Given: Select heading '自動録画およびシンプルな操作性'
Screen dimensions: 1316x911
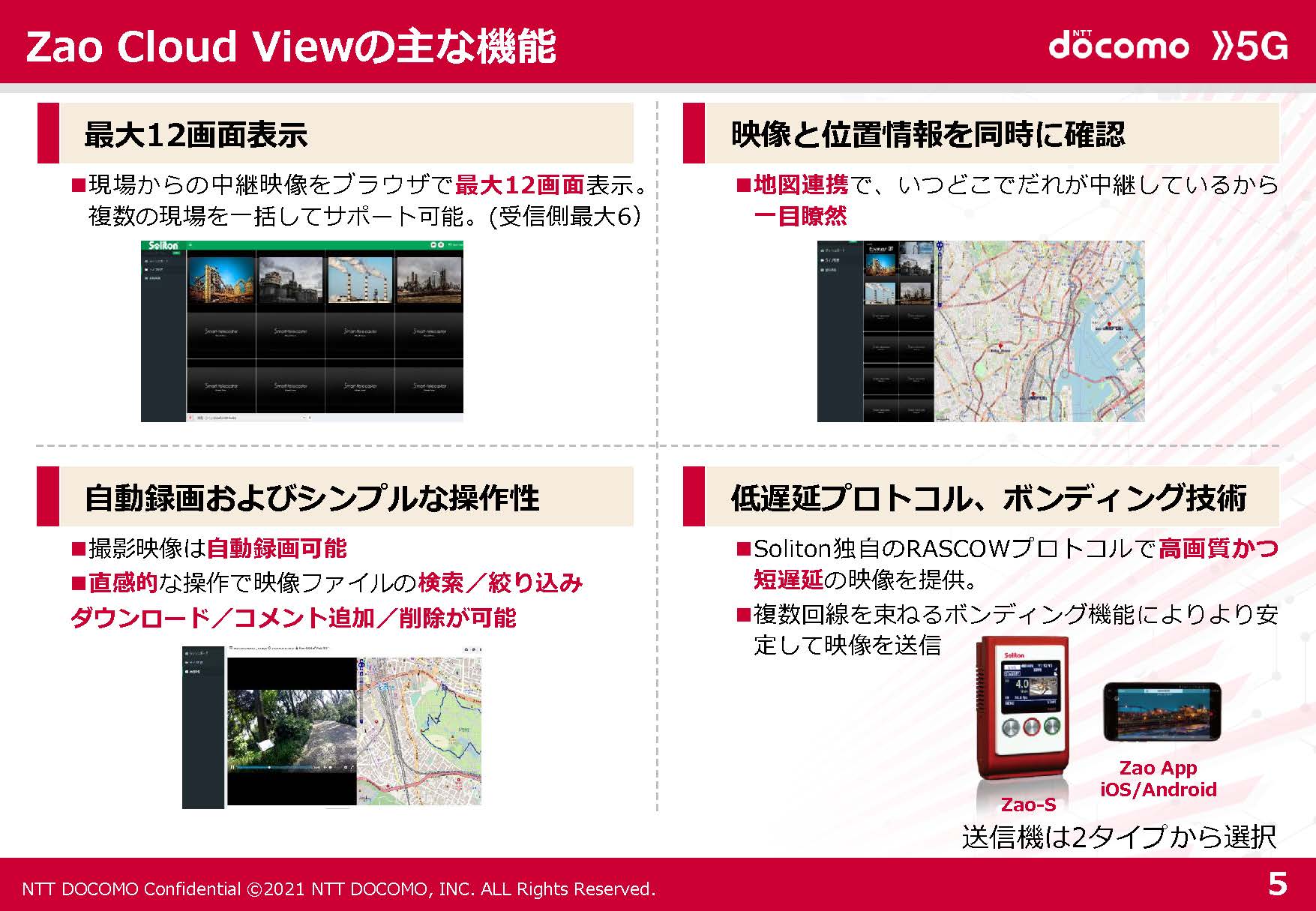Looking at the screenshot, I should pos(312,498).
